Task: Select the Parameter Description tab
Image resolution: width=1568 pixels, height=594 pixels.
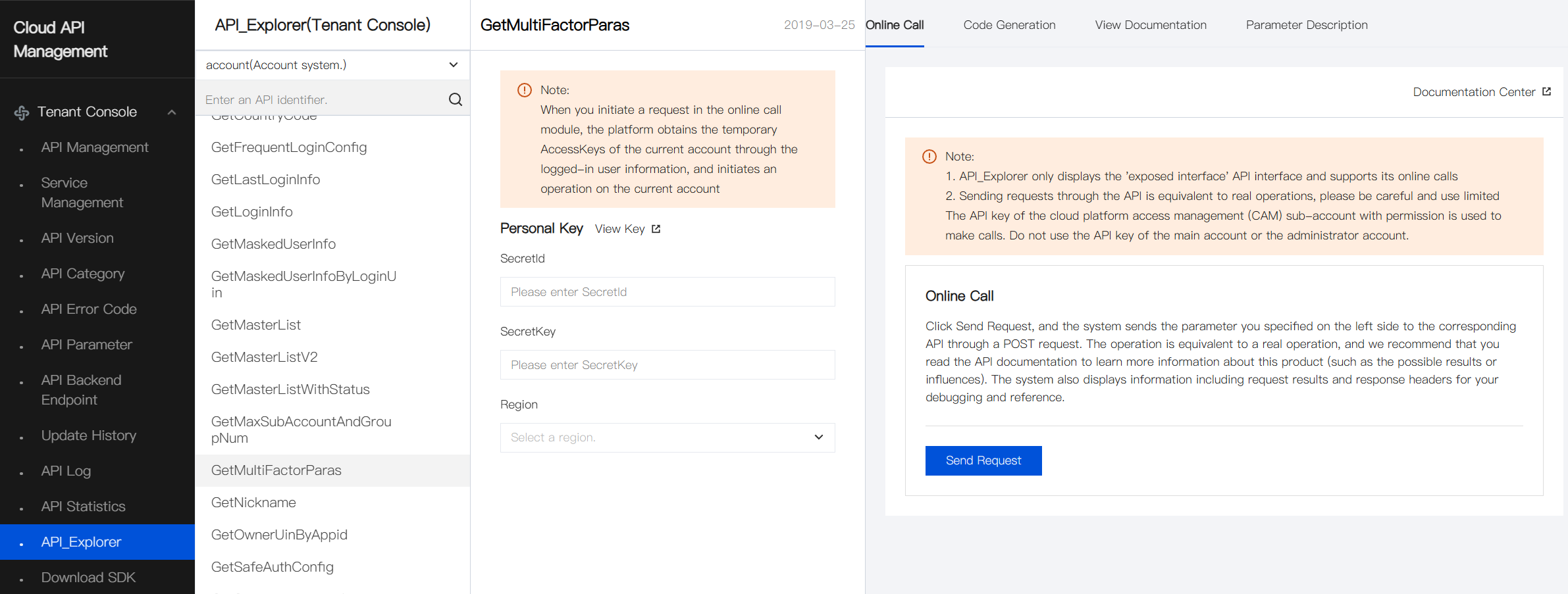Action: click(1307, 25)
